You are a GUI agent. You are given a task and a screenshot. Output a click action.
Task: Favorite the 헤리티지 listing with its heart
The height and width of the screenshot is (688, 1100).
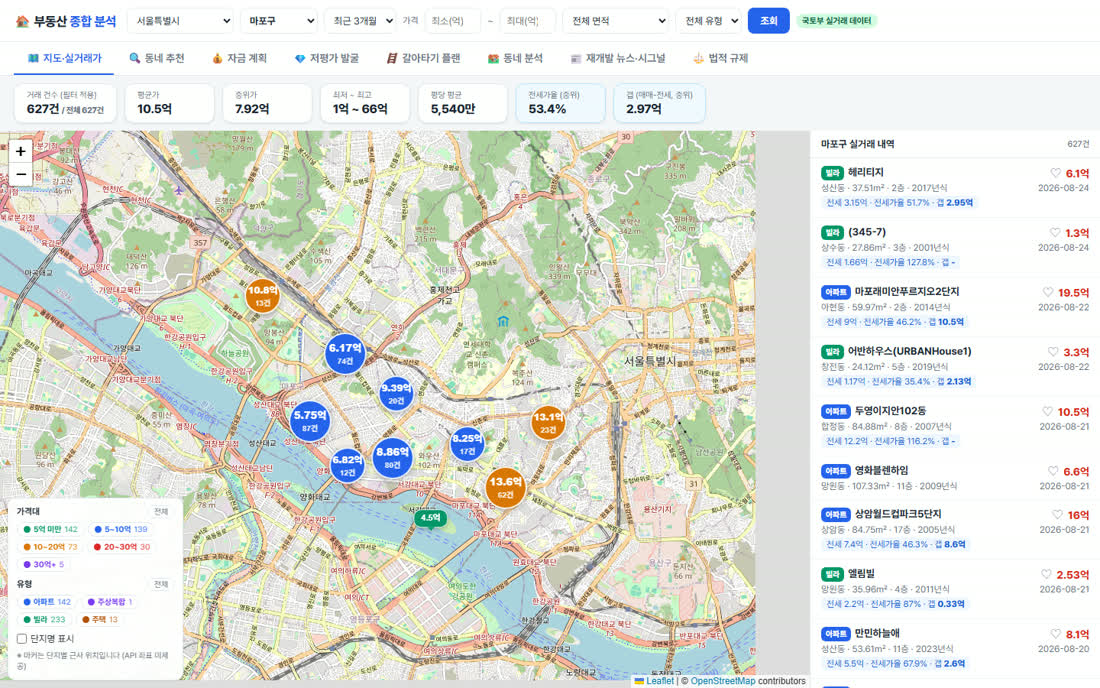point(1055,173)
